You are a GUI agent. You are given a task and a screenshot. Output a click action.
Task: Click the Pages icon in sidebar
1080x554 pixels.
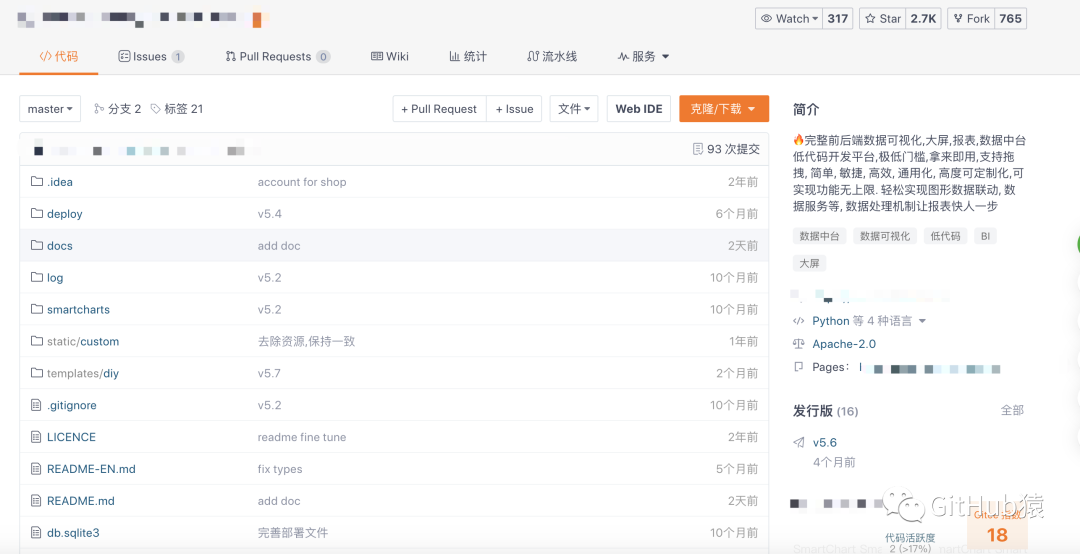coord(799,367)
